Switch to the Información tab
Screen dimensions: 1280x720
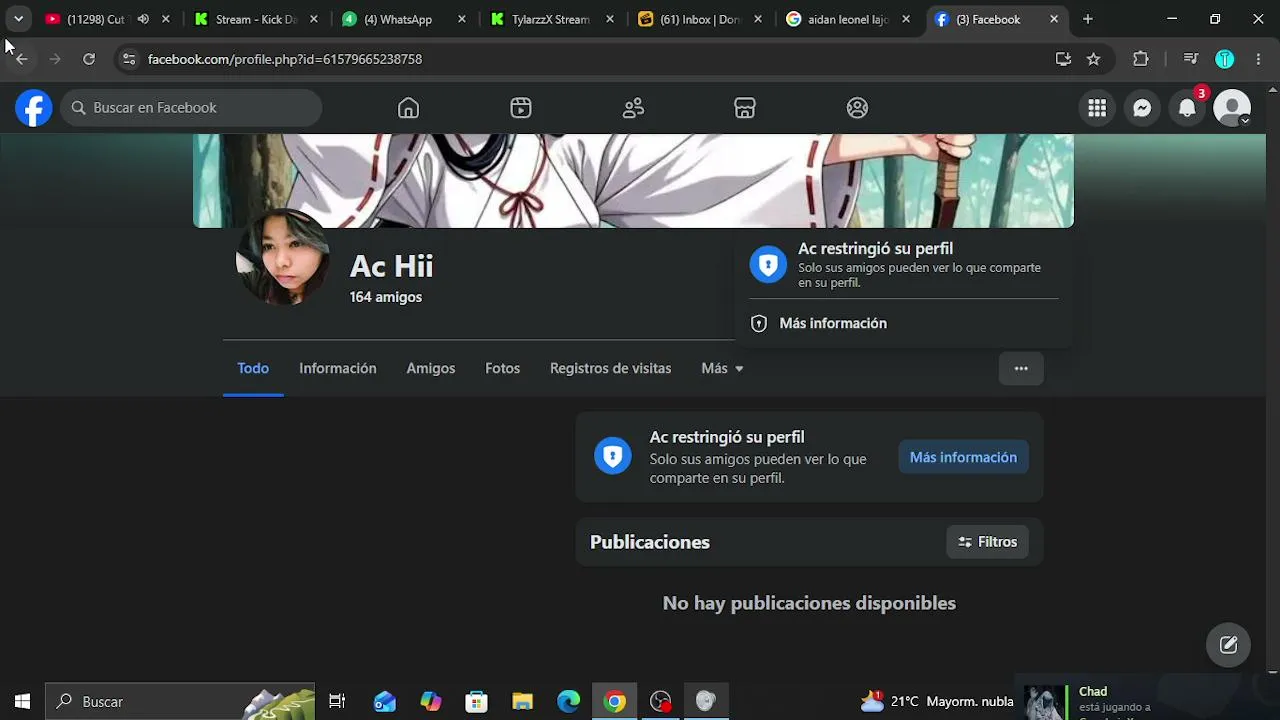click(x=338, y=368)
